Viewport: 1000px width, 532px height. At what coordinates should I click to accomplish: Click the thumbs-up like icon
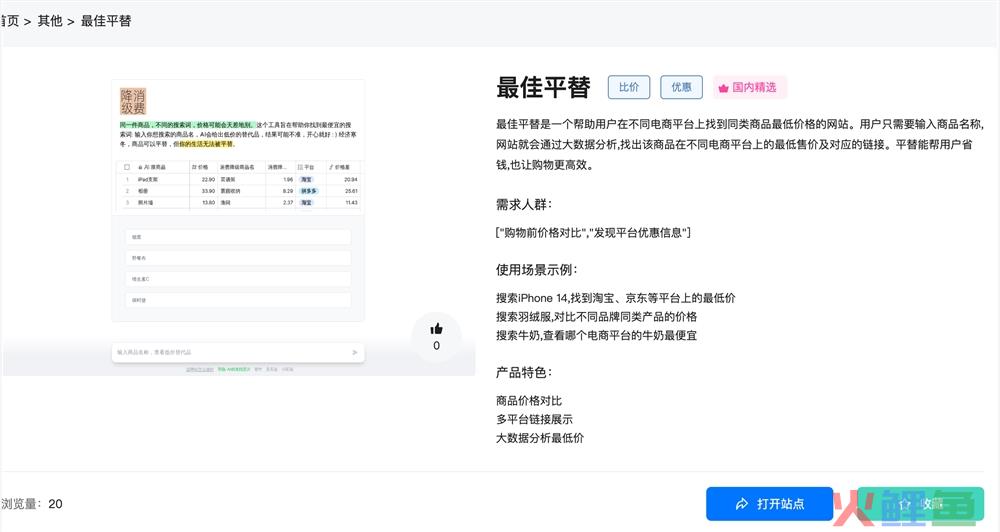click(436, 328)
